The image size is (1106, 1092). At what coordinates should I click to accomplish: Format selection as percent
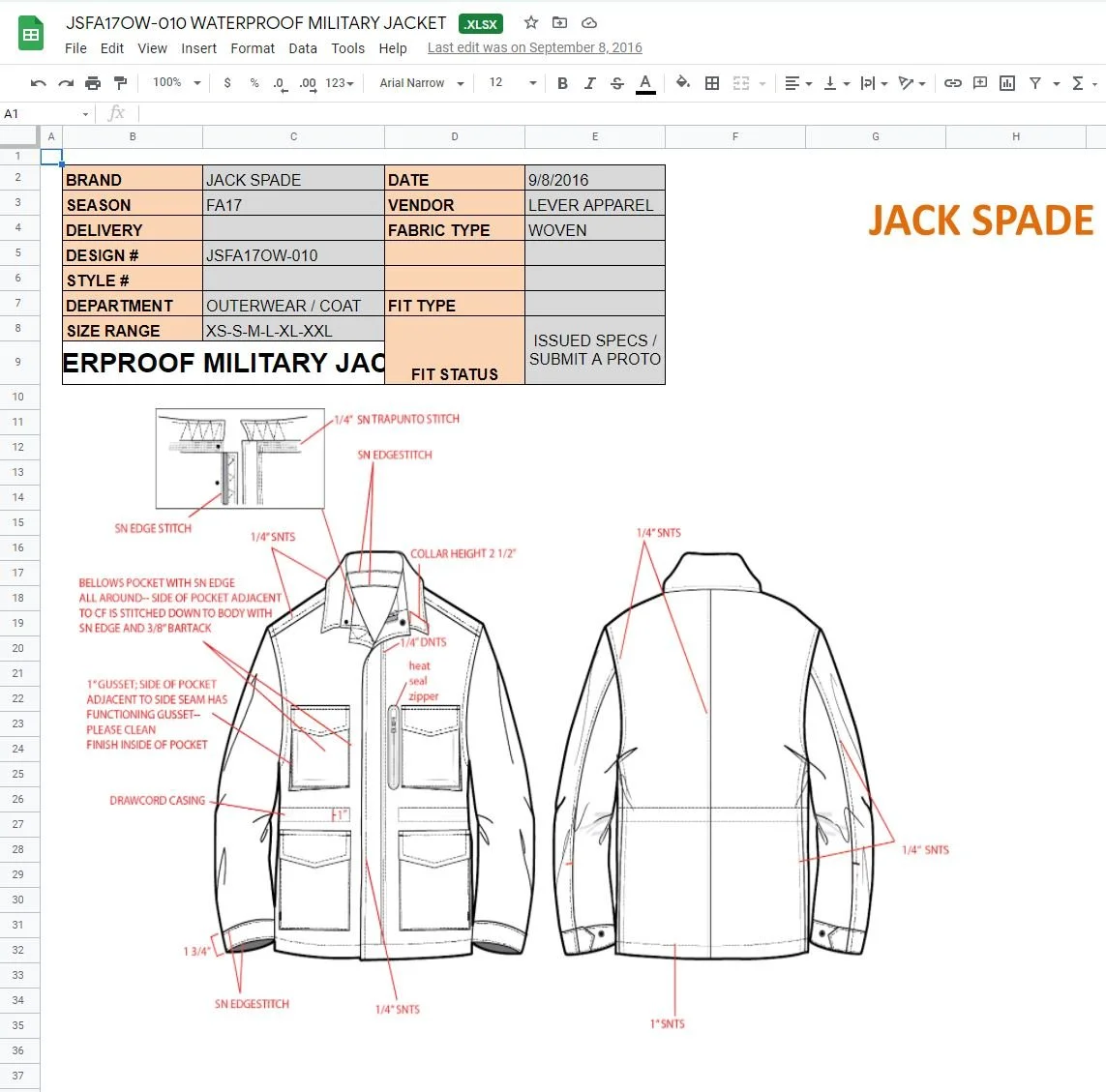tap(254, 83)
